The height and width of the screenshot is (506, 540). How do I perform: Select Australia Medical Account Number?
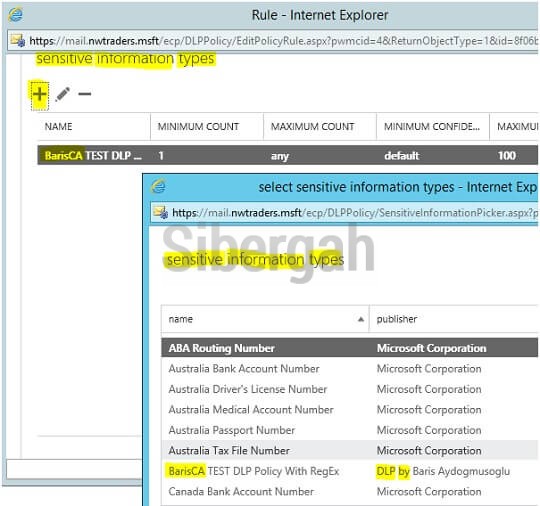[350, 410]
